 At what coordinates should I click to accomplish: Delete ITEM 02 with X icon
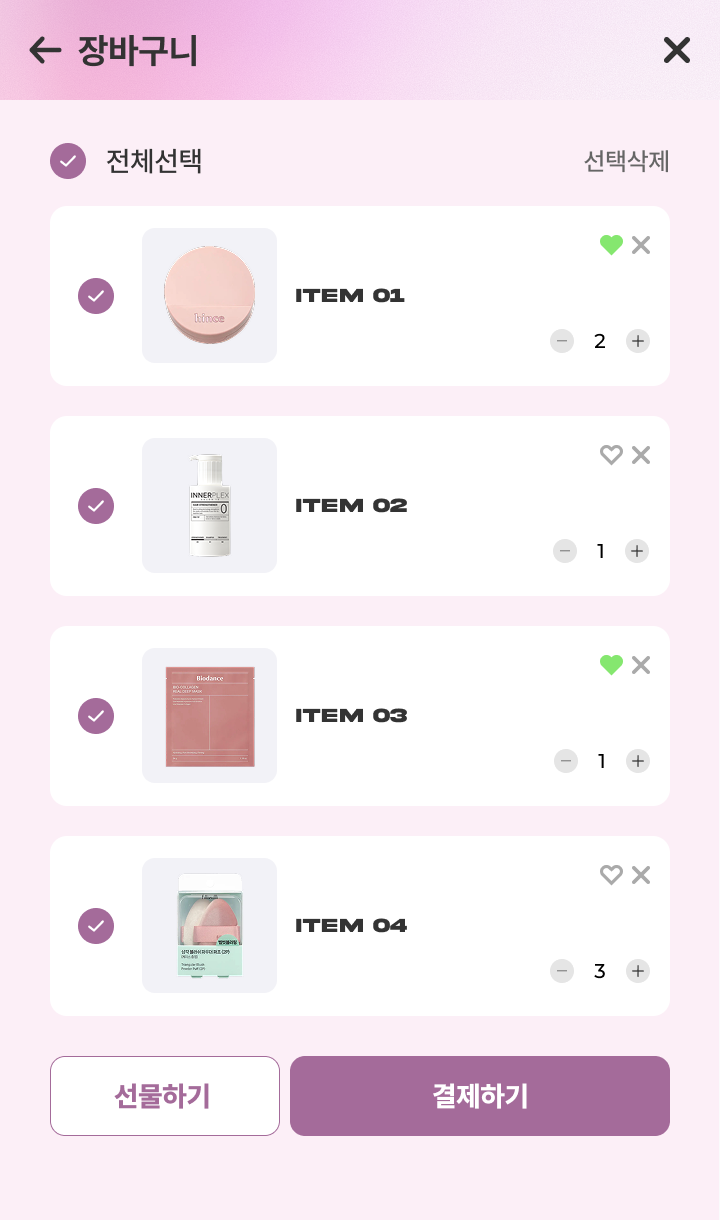(x=641, y=455)
